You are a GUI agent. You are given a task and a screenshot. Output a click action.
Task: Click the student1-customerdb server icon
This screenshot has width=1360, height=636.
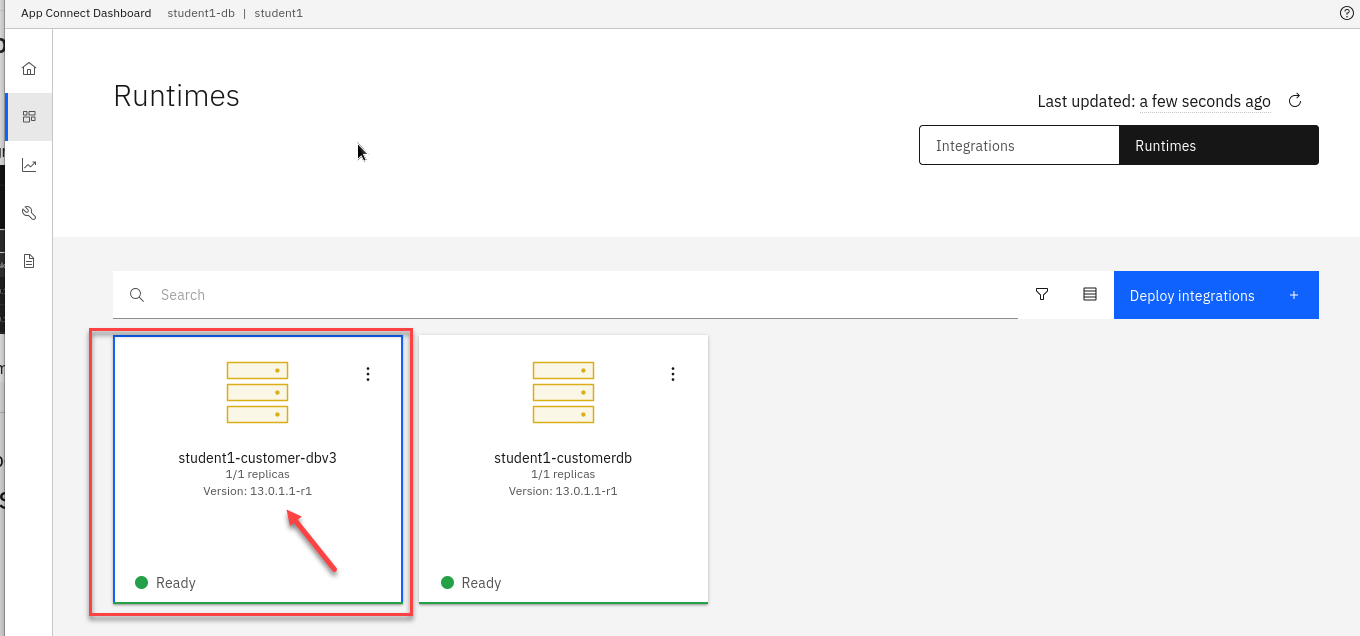tap(563, 392)
